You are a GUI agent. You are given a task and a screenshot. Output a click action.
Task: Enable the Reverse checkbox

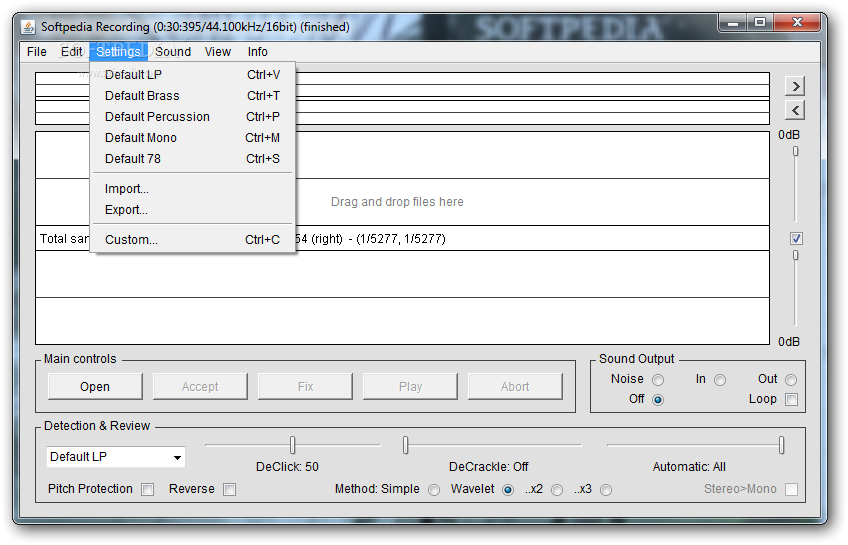click(229, 489)
